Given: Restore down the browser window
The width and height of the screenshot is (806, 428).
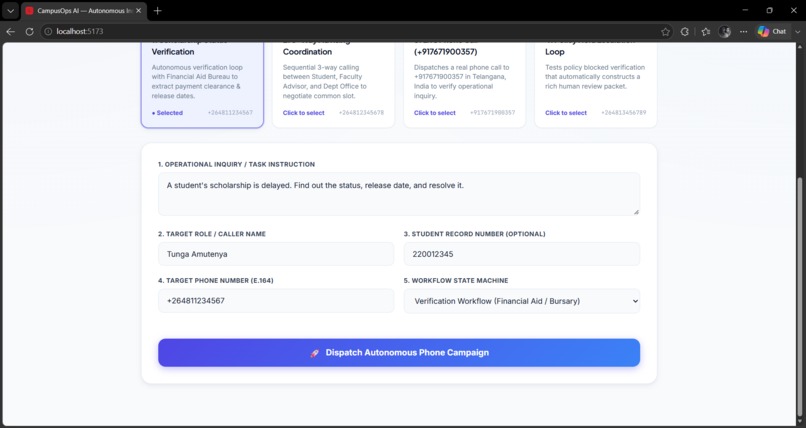Looking at the screenshot, I should point(770,10).
